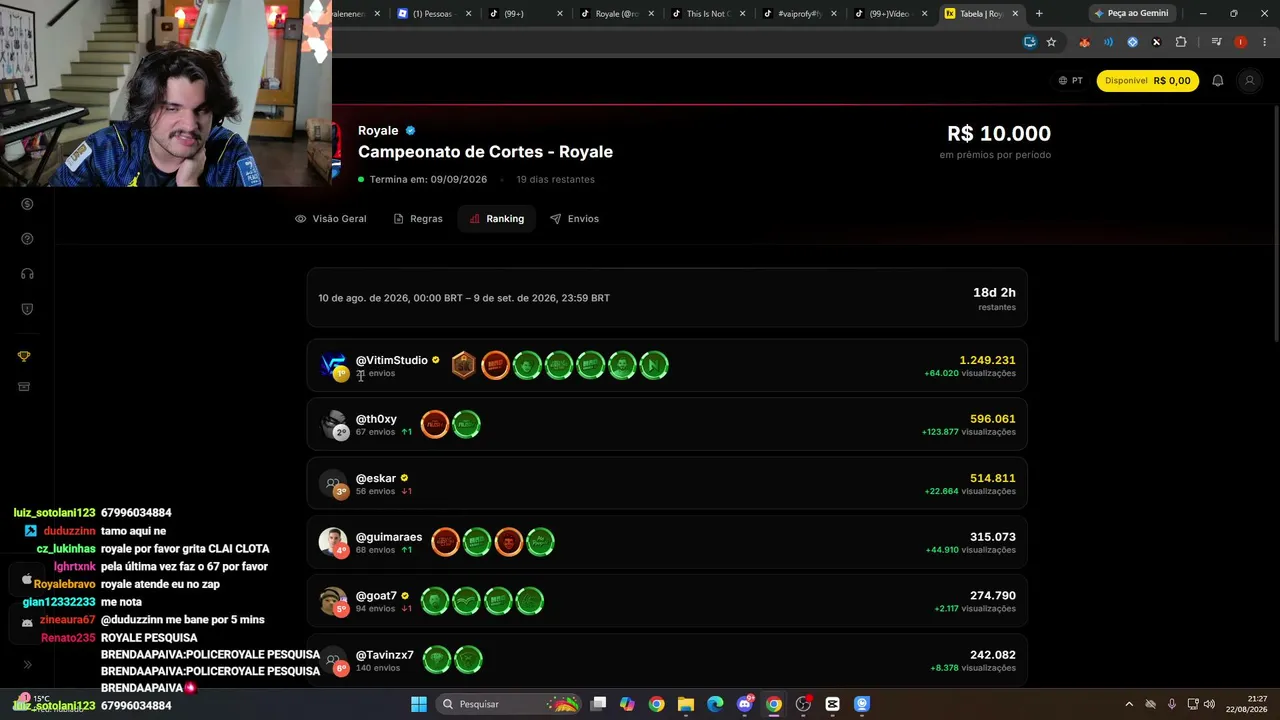Open the @eskar ranking entry
Image resolution: width=1280 pixels, height=720 pixels.
[667, 484]
